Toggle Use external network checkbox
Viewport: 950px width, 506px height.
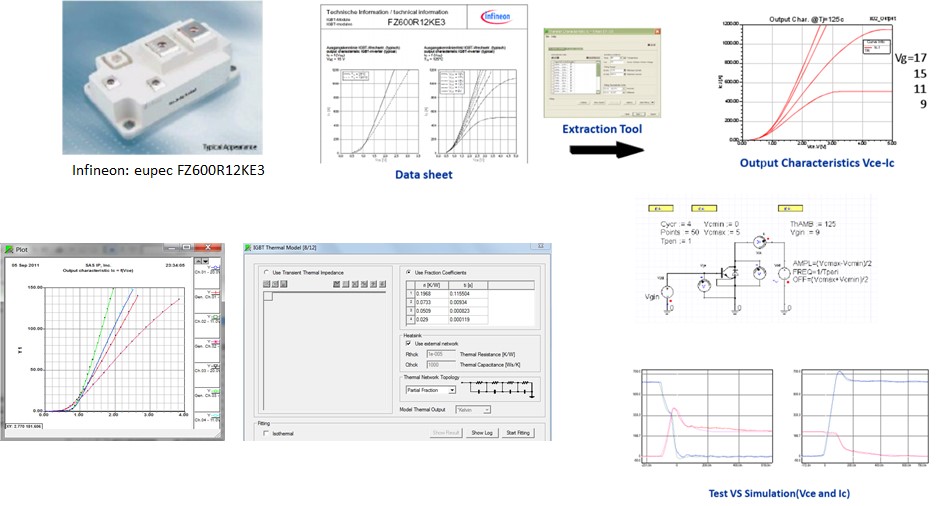click(408, 344)
